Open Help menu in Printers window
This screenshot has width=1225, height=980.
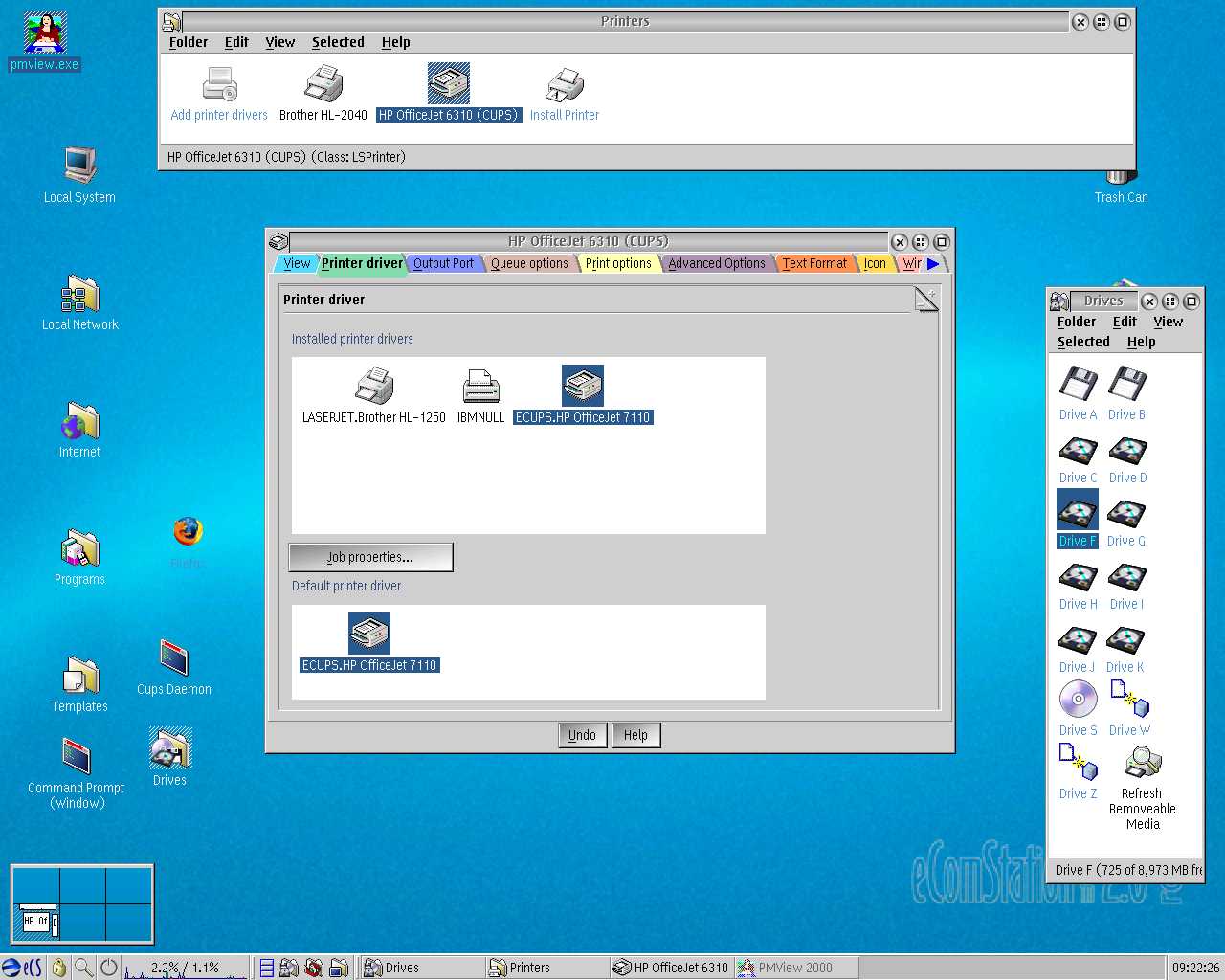point(395,42)
